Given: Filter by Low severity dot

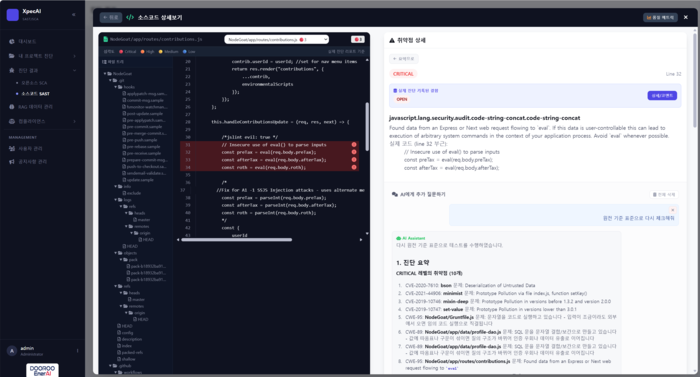Looking at the screenshot, I should tap(185, 52).
